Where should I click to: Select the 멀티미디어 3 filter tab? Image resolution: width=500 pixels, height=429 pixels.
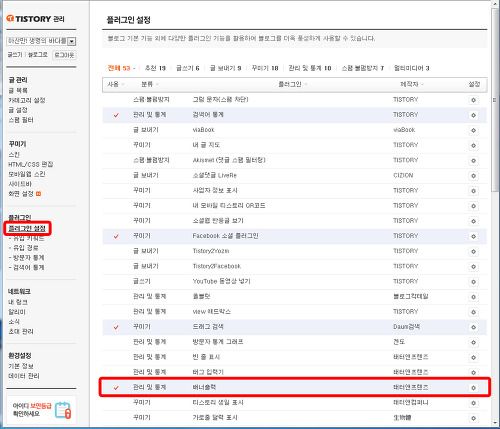pos(412,68)
